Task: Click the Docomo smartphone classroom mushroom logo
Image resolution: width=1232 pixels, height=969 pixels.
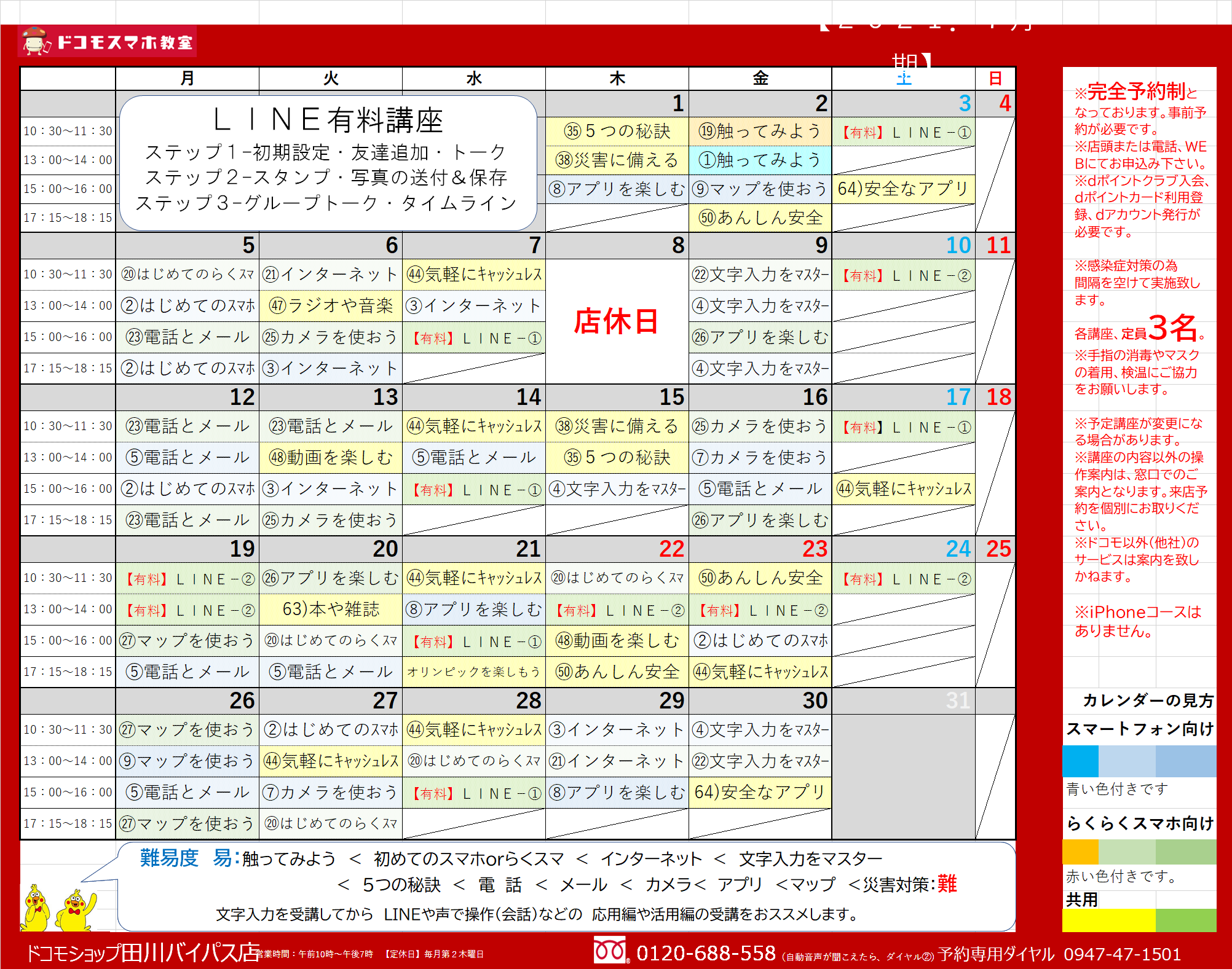Action: [36, 41]
